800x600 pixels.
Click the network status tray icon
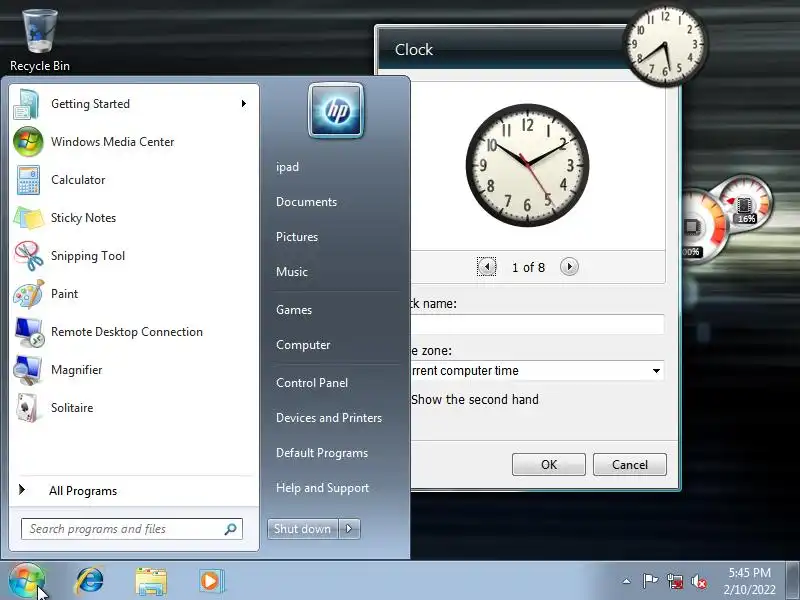coord(675,581)
